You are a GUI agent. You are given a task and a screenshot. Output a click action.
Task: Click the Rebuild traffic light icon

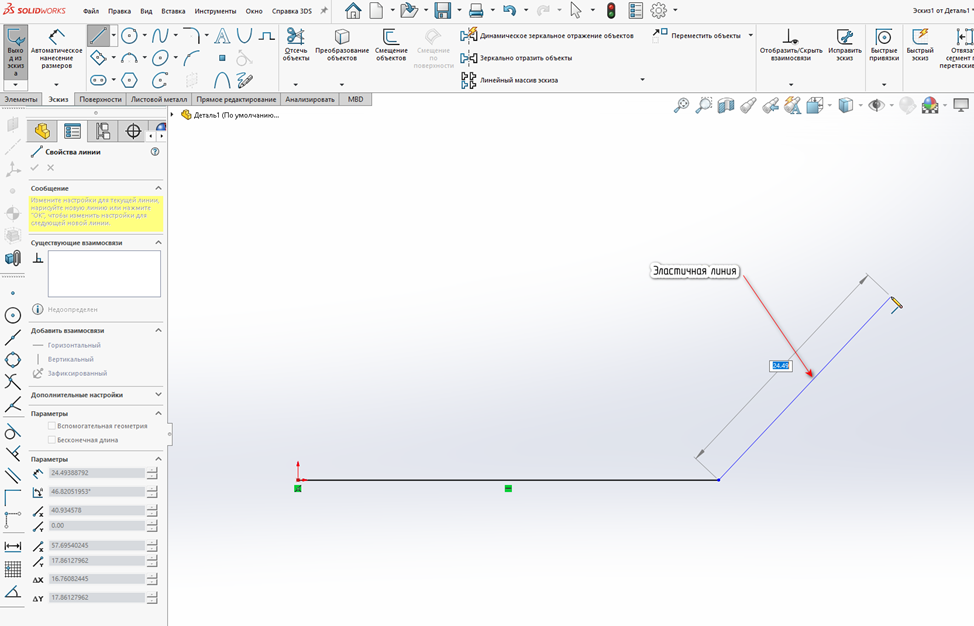coord(611,11)
